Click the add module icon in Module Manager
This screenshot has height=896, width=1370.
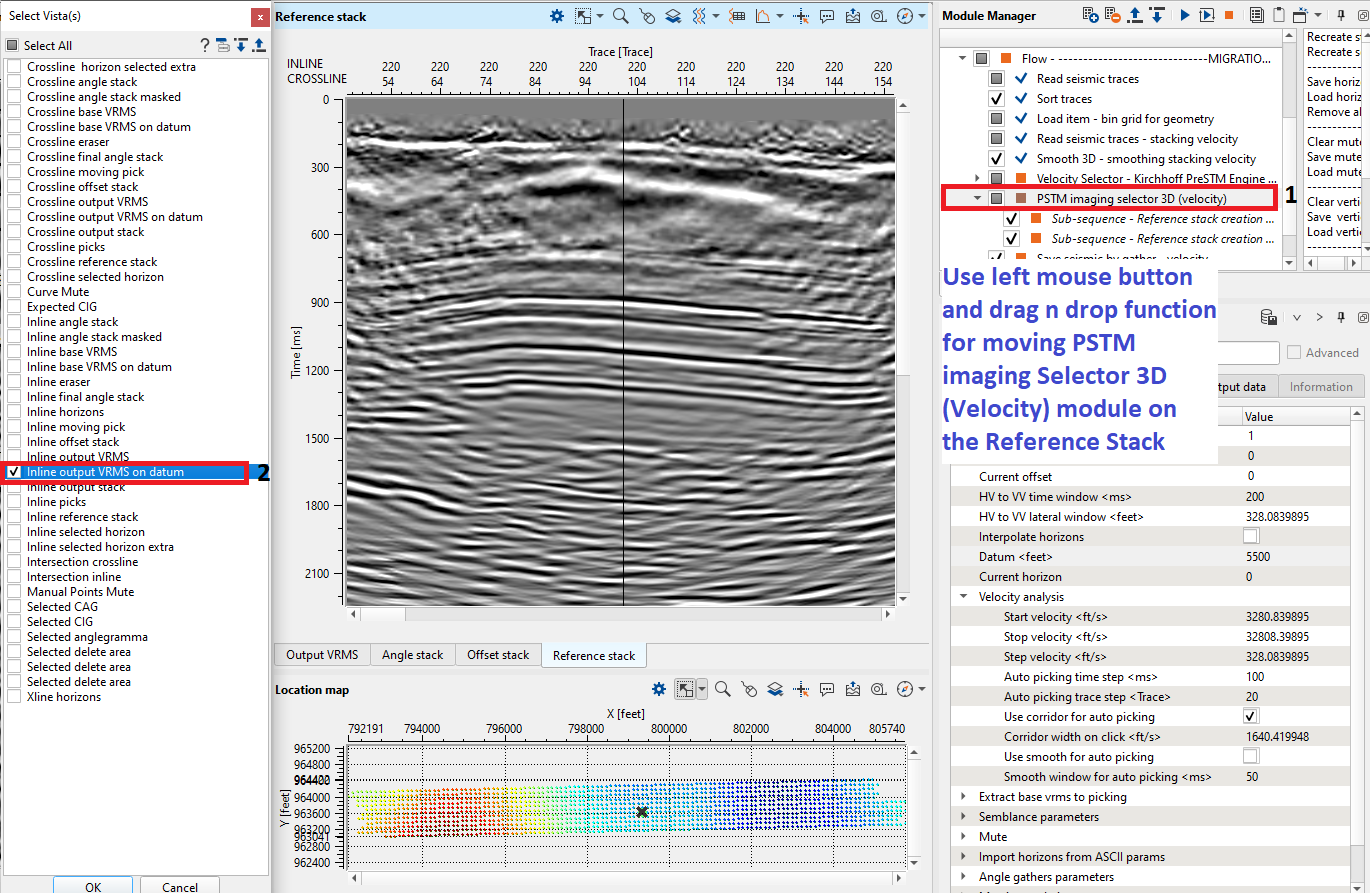point(1092,16)
